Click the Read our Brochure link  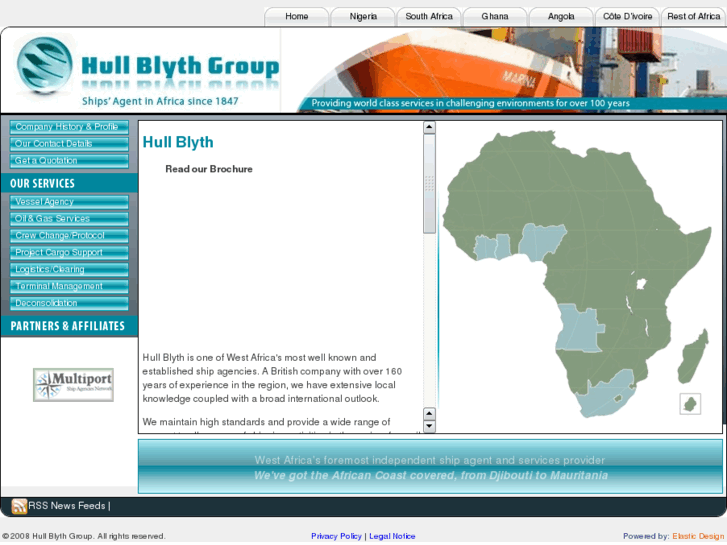click(x=209, y=169)
